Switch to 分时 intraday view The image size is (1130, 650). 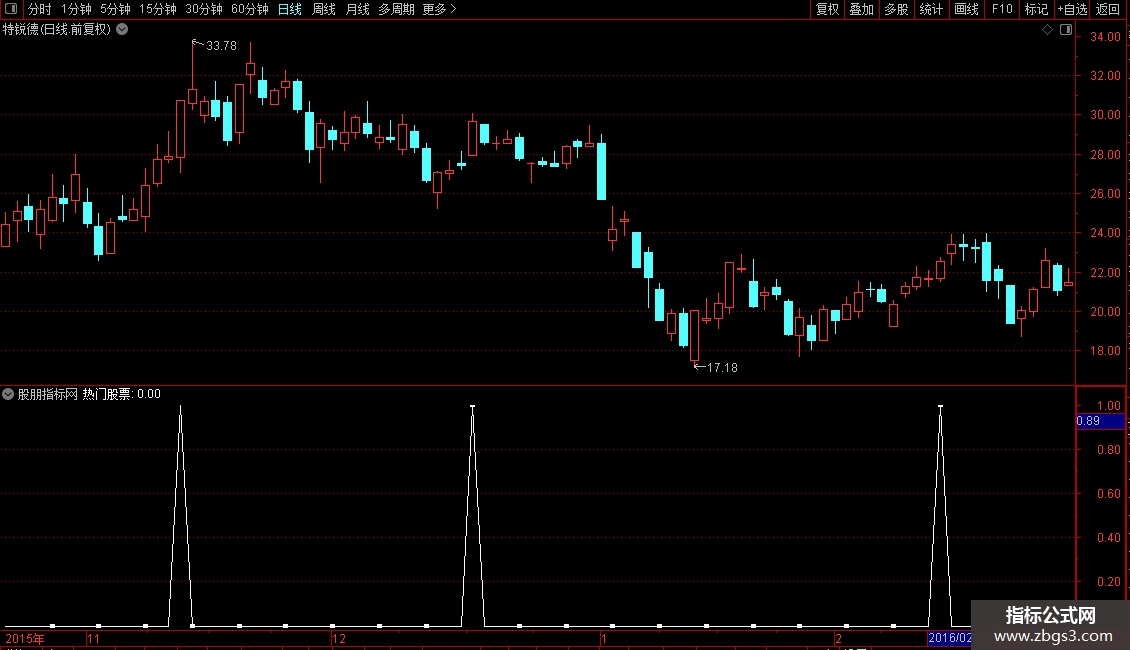40,9
